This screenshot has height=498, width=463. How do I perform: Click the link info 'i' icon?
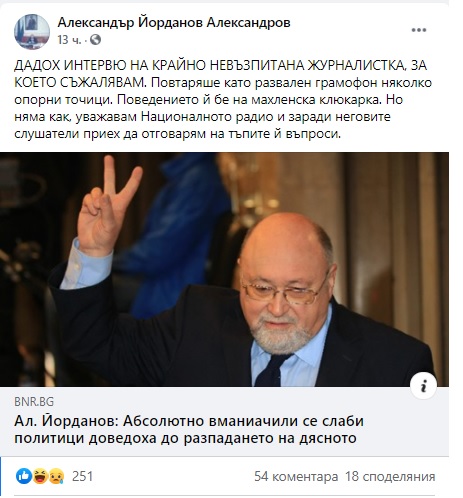coord(423,386)
